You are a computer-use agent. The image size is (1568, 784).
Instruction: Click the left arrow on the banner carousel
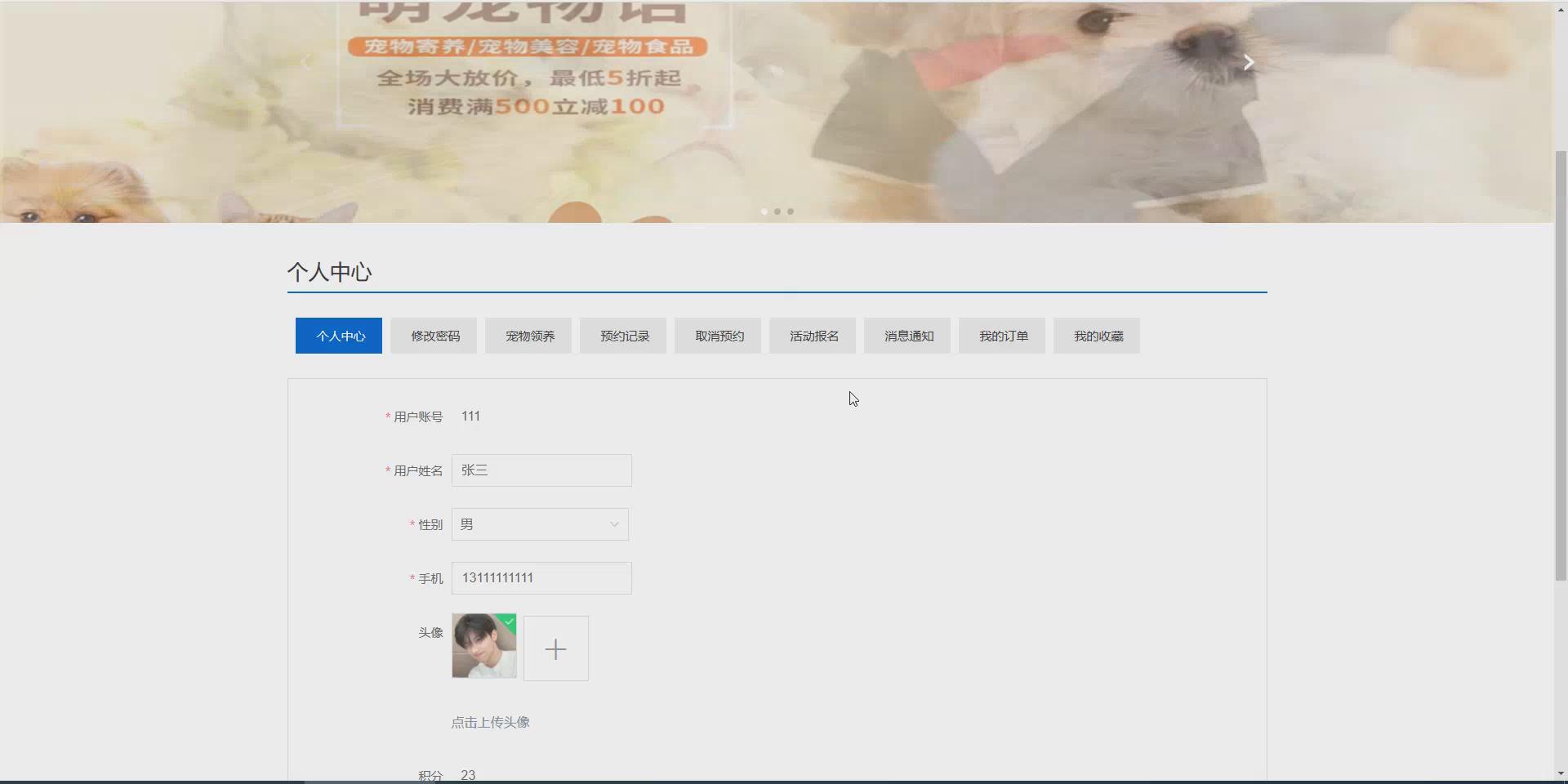point(307,61)
